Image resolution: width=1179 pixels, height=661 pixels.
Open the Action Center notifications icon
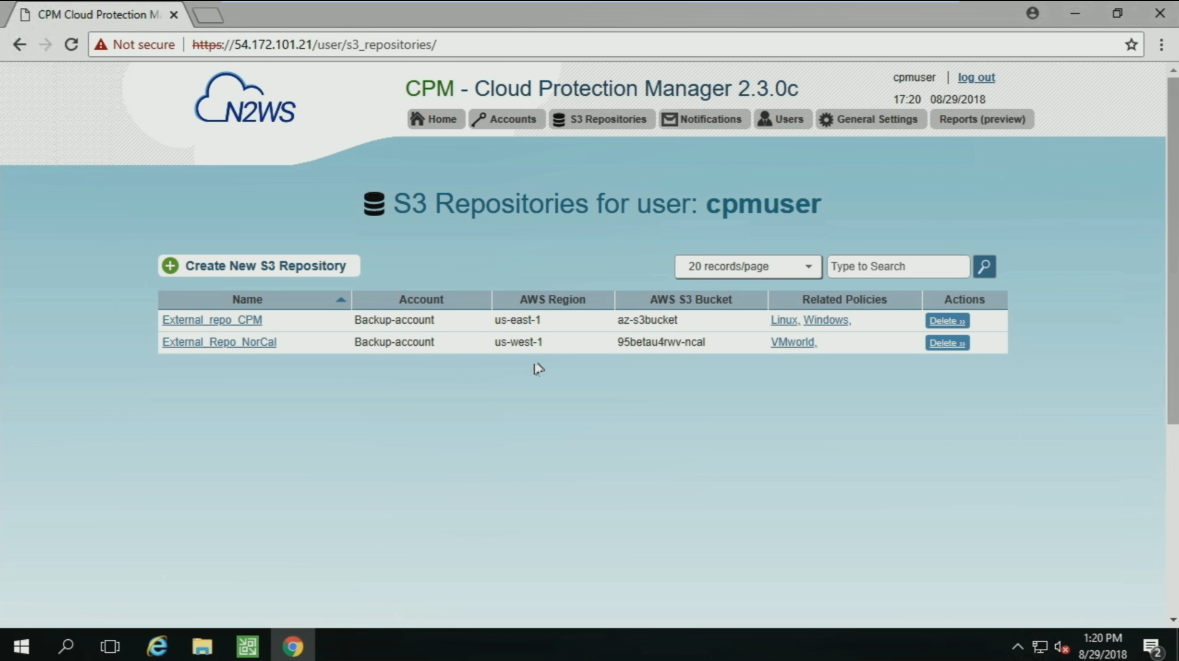click(x=1152, y=647)
